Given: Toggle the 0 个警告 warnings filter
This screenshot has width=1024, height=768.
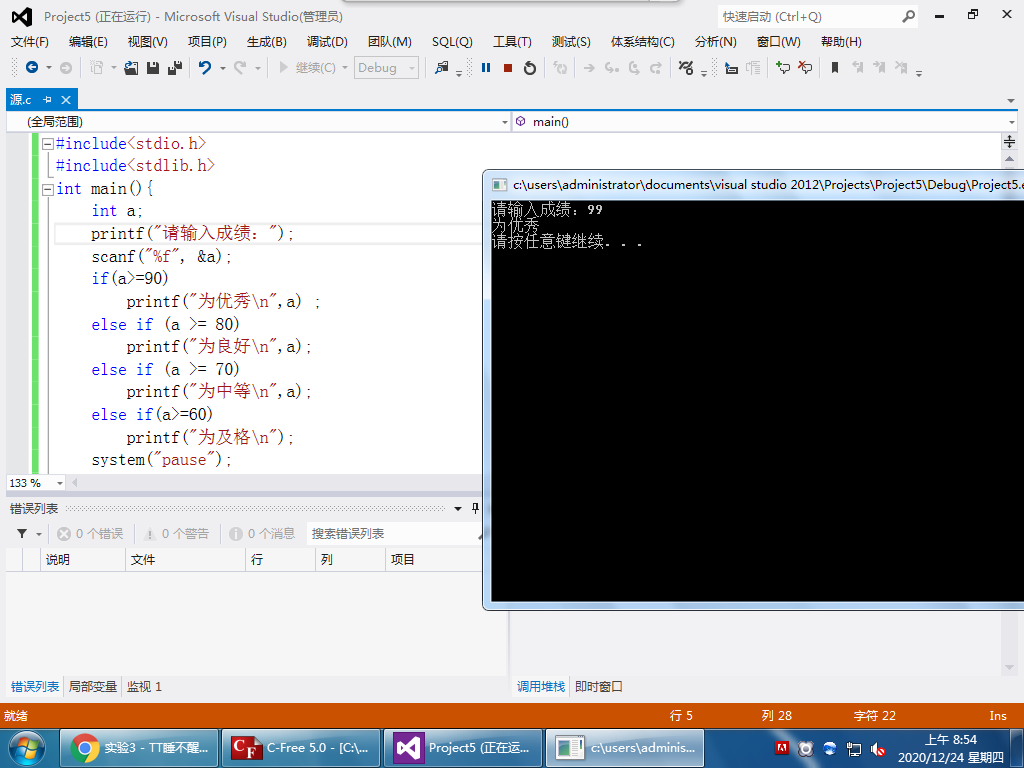Looking at the screenshot, I should (x=176, y=534).
